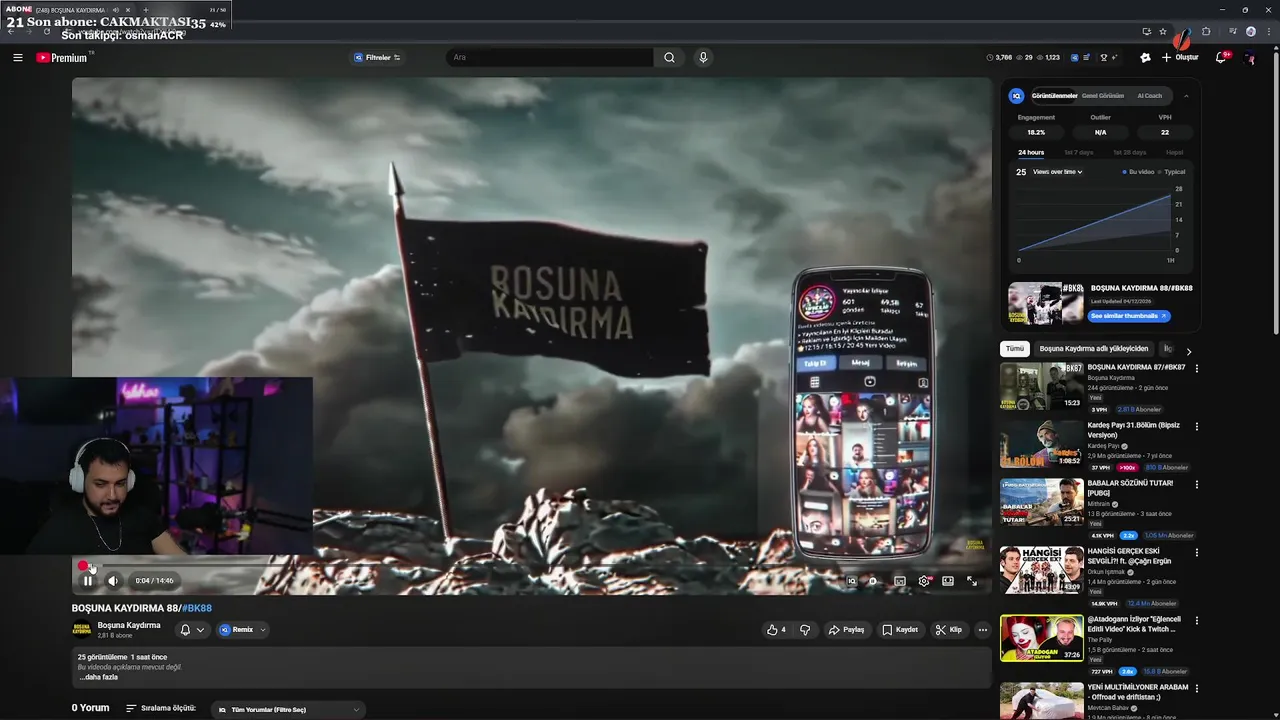Select the 1st 7 days range tab

(x=1078, y=152)
